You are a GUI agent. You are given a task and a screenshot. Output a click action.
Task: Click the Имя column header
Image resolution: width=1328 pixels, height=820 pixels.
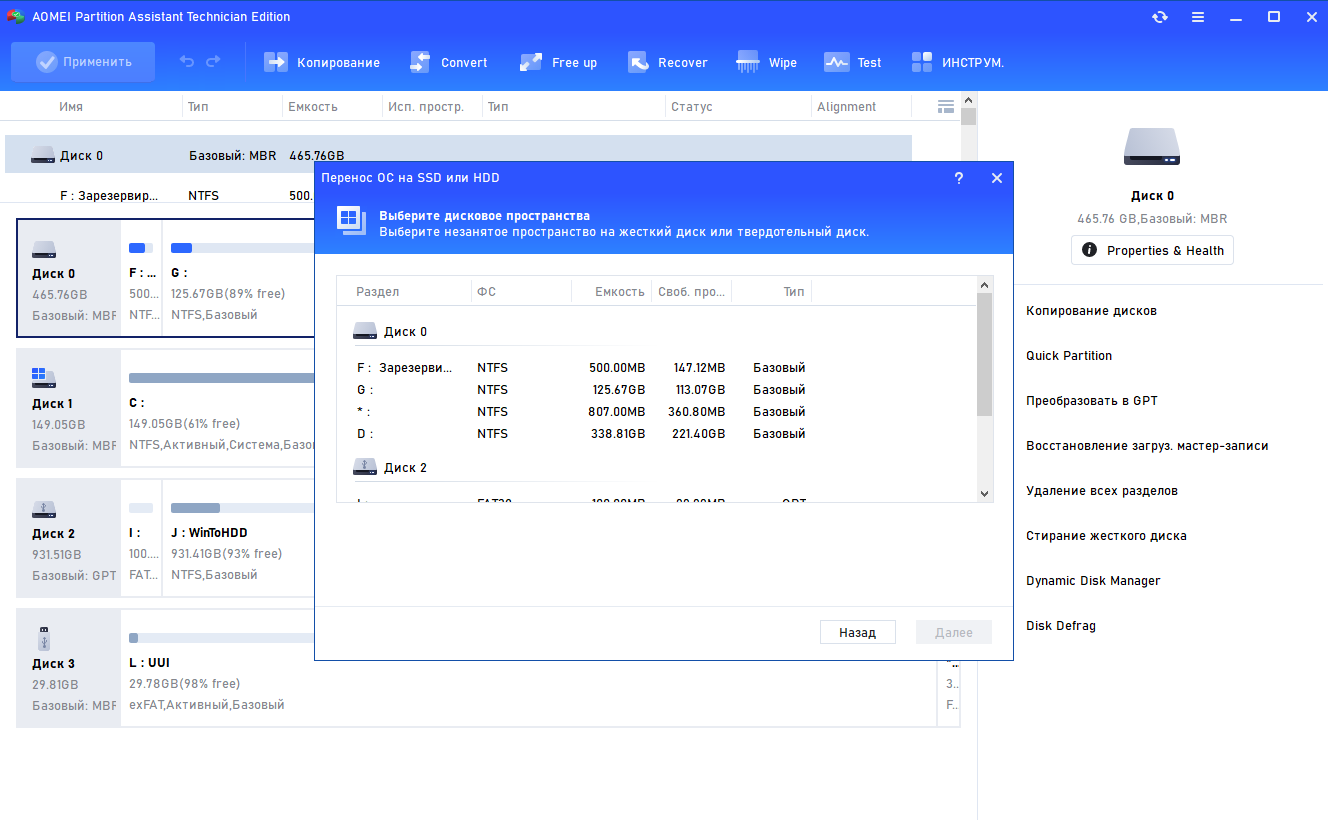(x=71, y=107)
